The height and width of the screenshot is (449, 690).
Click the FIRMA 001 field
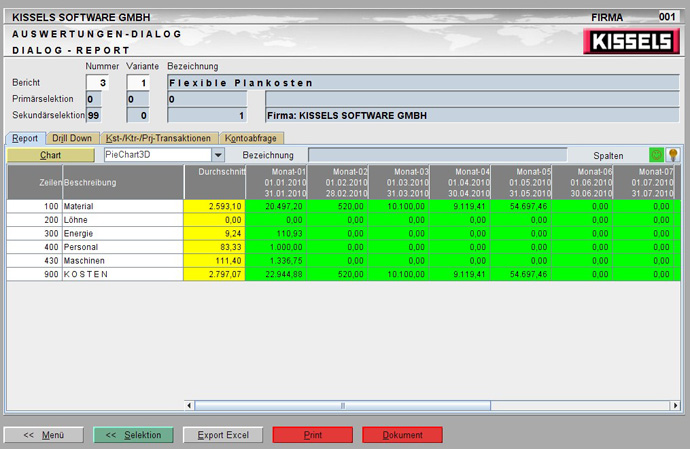[667, 17]
